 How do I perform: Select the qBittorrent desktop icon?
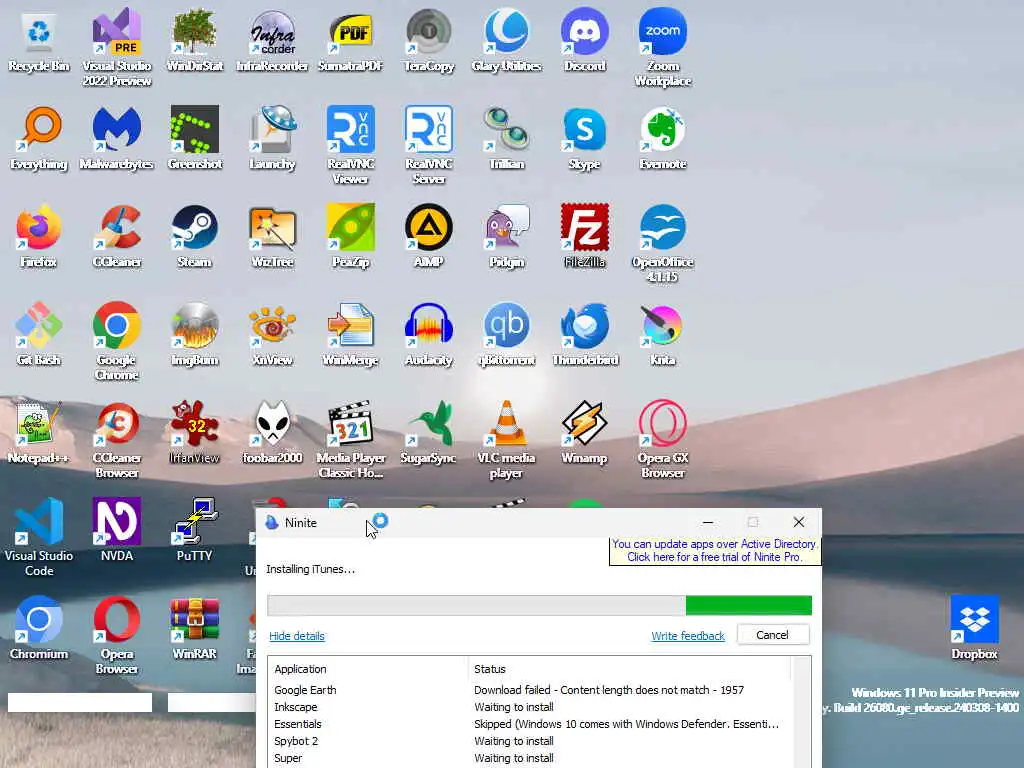[x=507, y=335]
